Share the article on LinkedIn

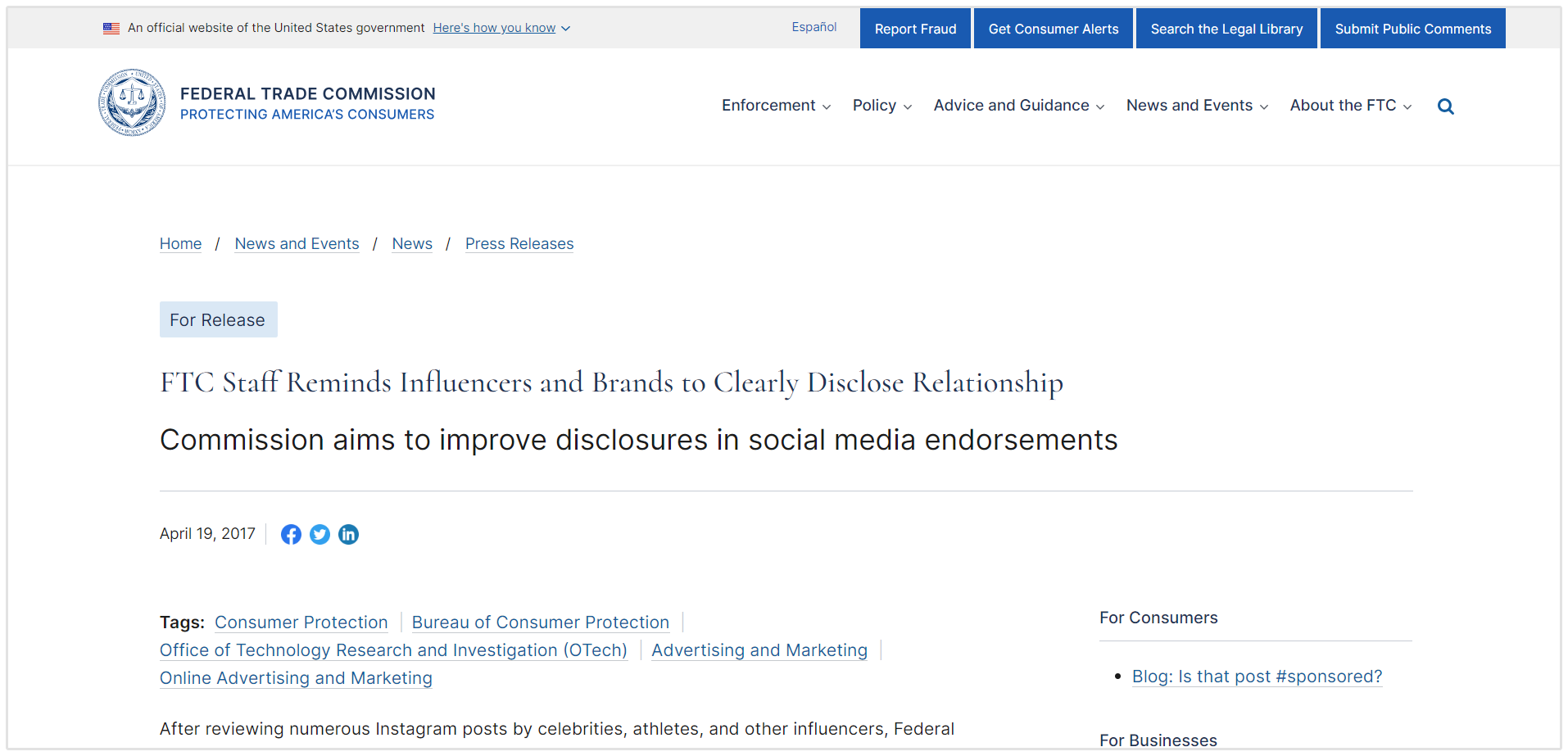(348, 534)
